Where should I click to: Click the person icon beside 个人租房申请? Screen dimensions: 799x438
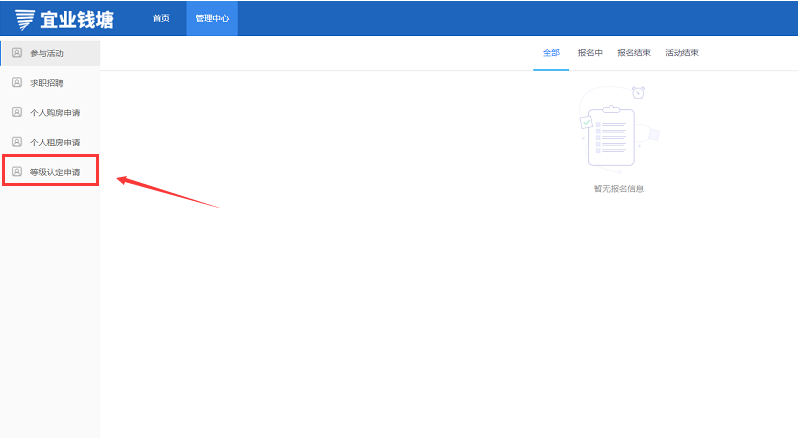(16, 142)
